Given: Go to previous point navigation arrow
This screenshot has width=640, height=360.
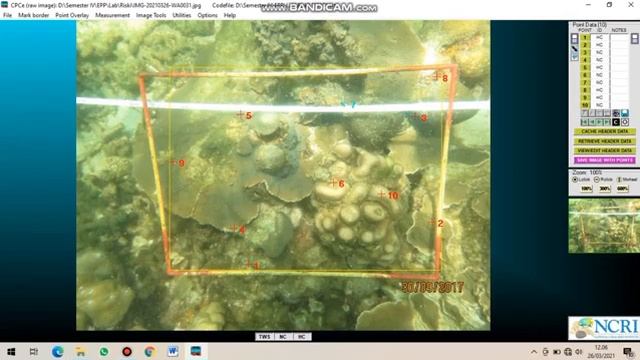Looking at the screenshot, I should [592, 122].
